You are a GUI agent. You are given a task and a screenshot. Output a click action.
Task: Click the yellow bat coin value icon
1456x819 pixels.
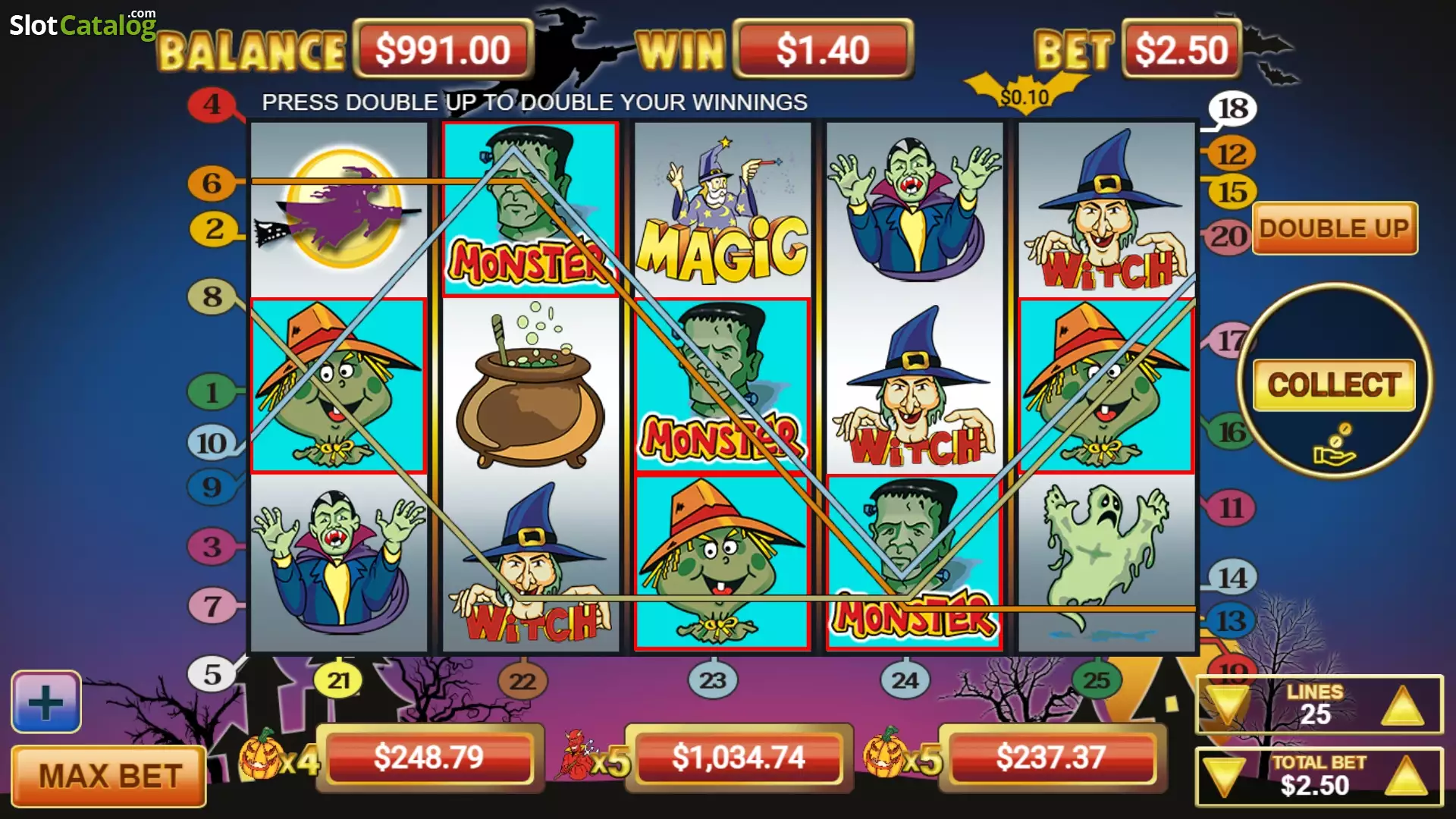coord(1025,94)
